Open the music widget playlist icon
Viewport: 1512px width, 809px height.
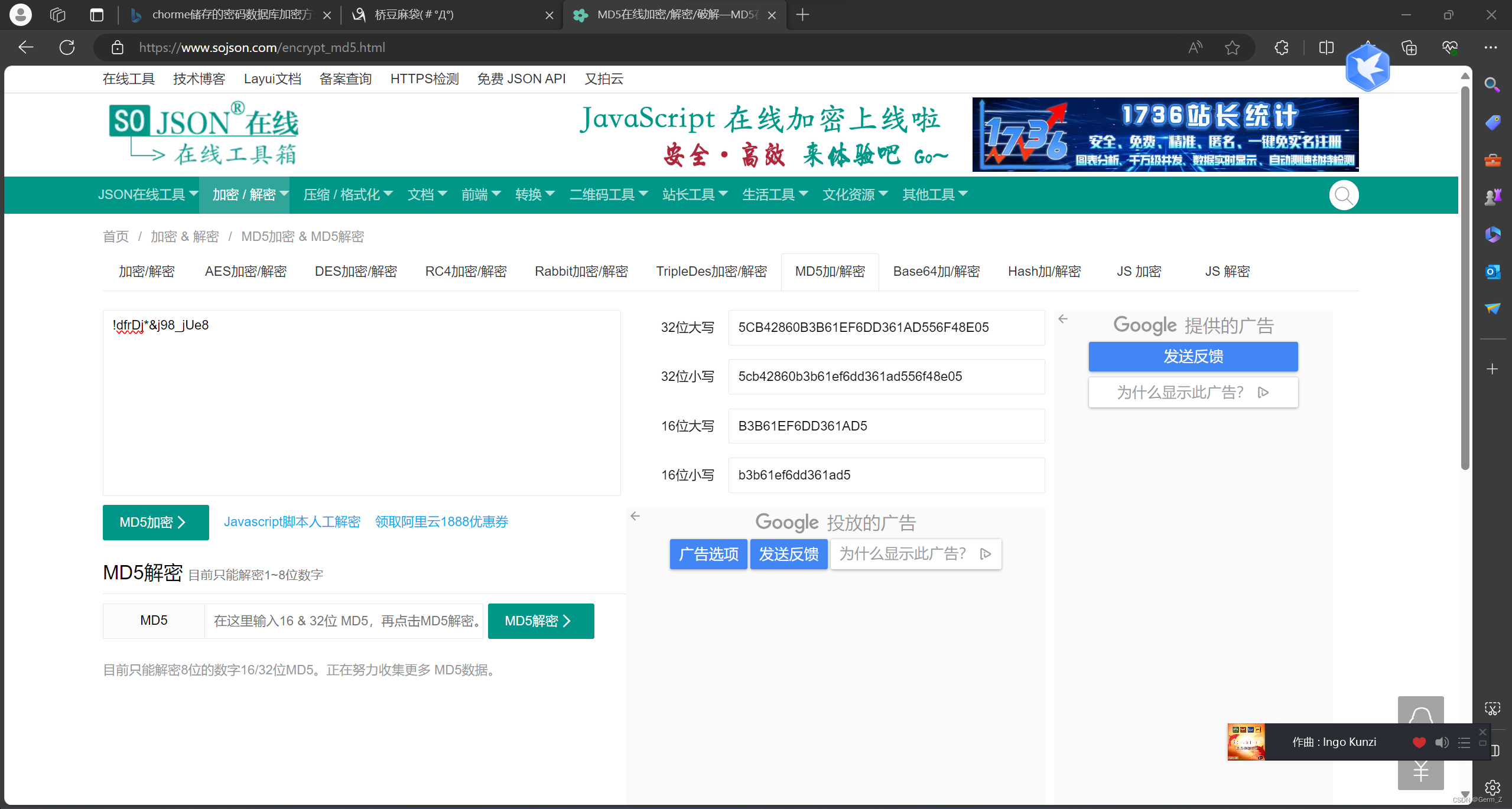coord(1464,742)
